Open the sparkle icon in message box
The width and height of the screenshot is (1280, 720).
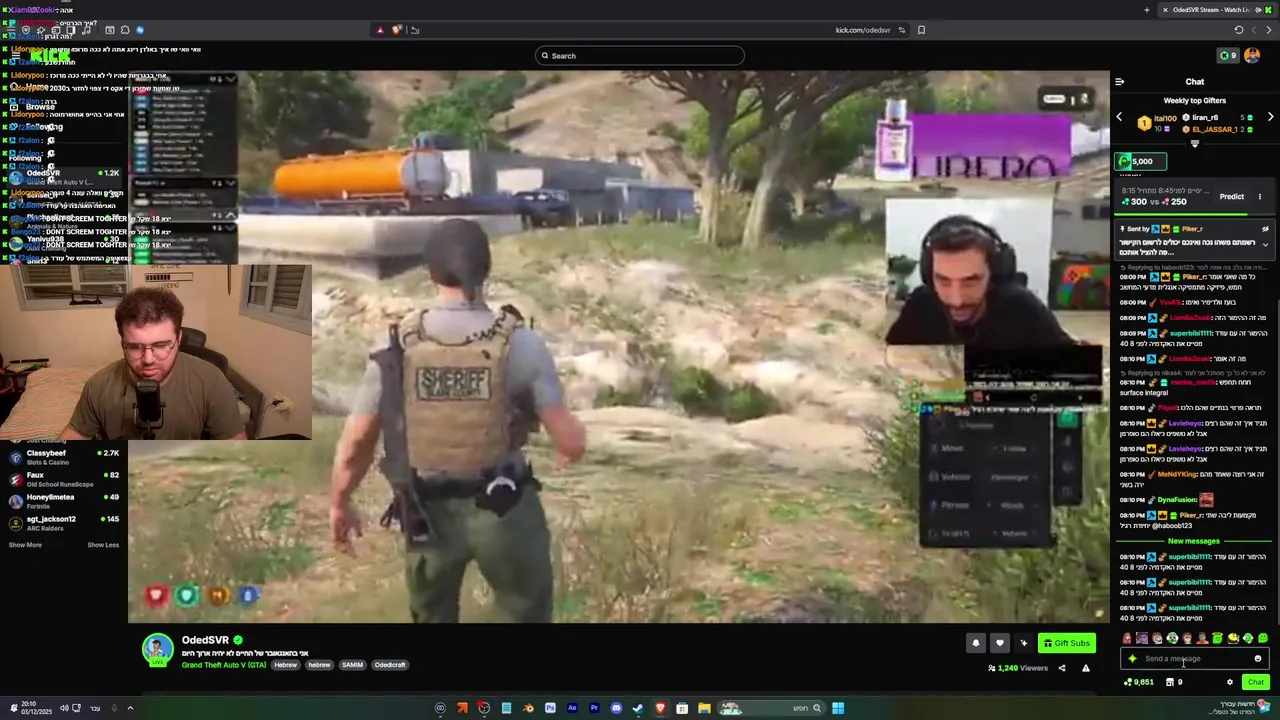click(1132, 659)
